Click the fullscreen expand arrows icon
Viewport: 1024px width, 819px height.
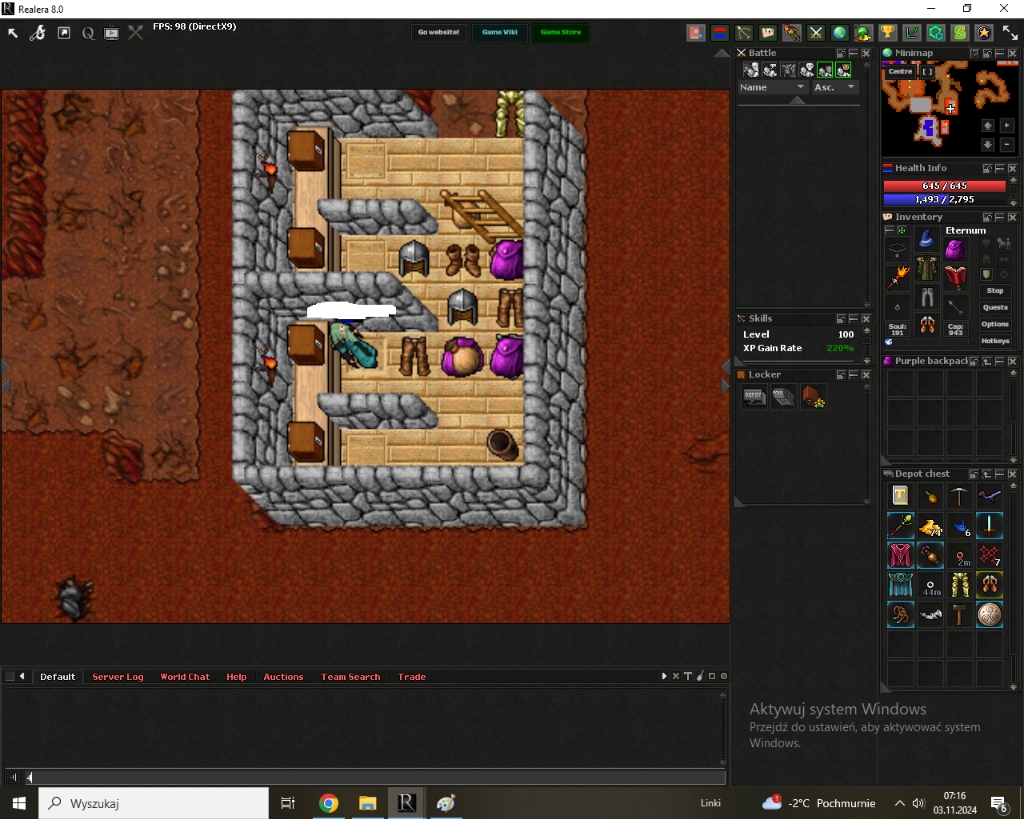tap(1010, 32)
